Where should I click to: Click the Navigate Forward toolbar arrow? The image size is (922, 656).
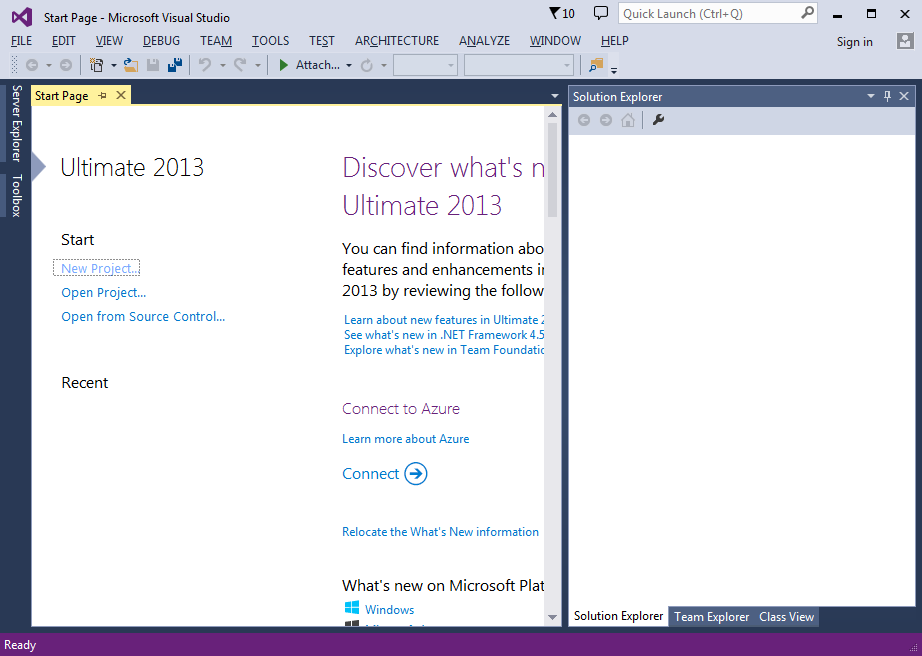[66, 65]
